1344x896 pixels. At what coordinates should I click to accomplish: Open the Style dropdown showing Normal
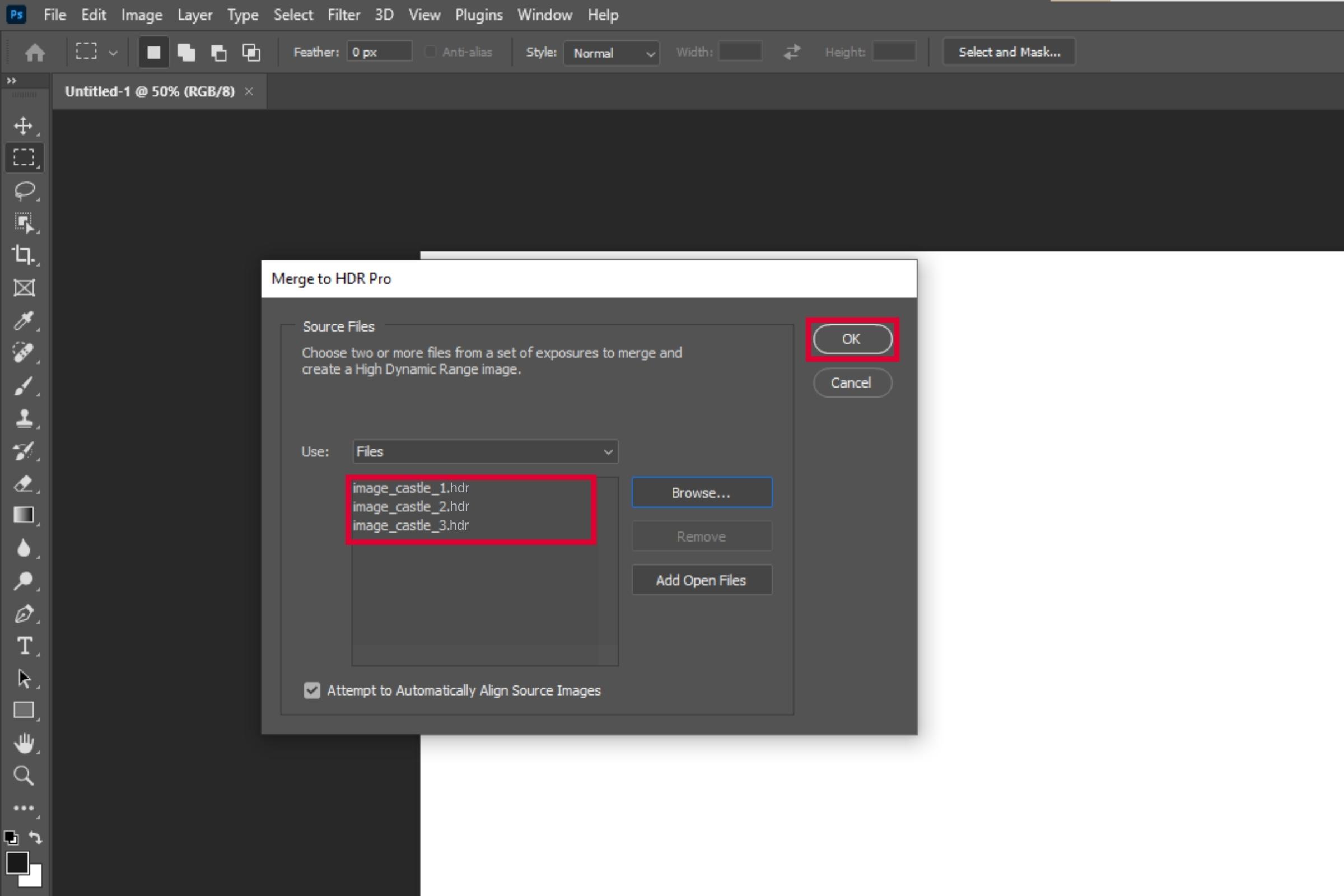click(x=611, y=53)
